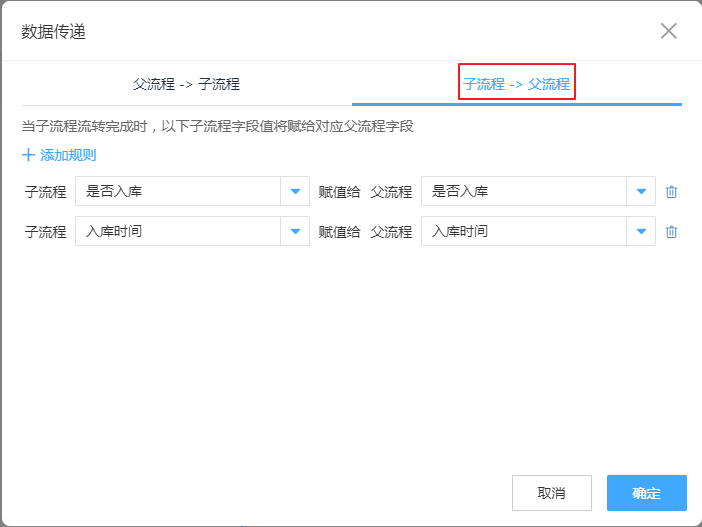702x527 pixels.
Task: Click the 数据传递 dialog title
Action: click(x=54, y=31)
